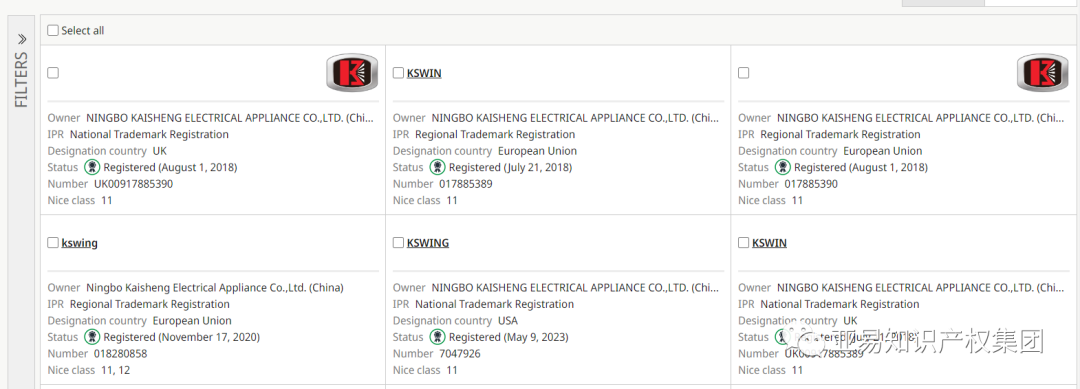This screenshot has width=1080, height=389.
Task: Open the KSWIN European Union trademark link
Action: 424,73
